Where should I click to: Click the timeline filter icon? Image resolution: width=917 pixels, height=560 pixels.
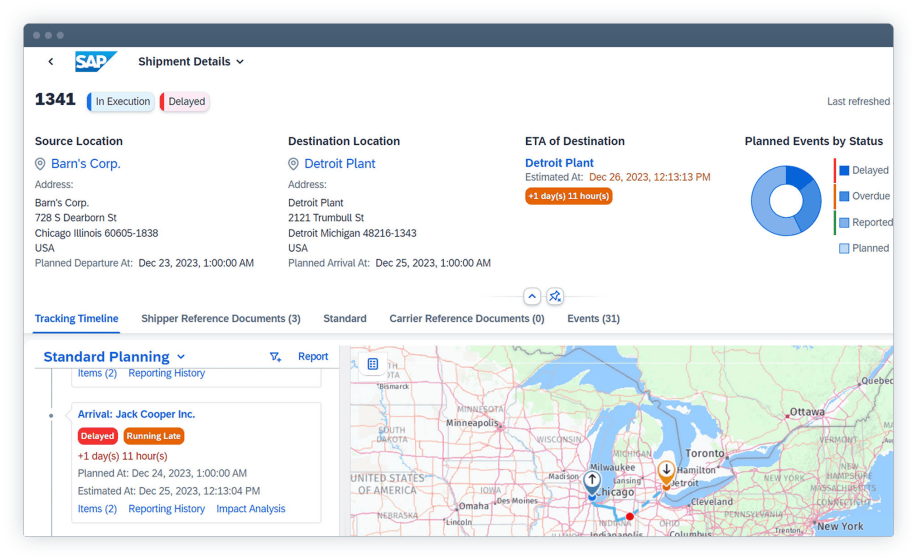[275, 357]
